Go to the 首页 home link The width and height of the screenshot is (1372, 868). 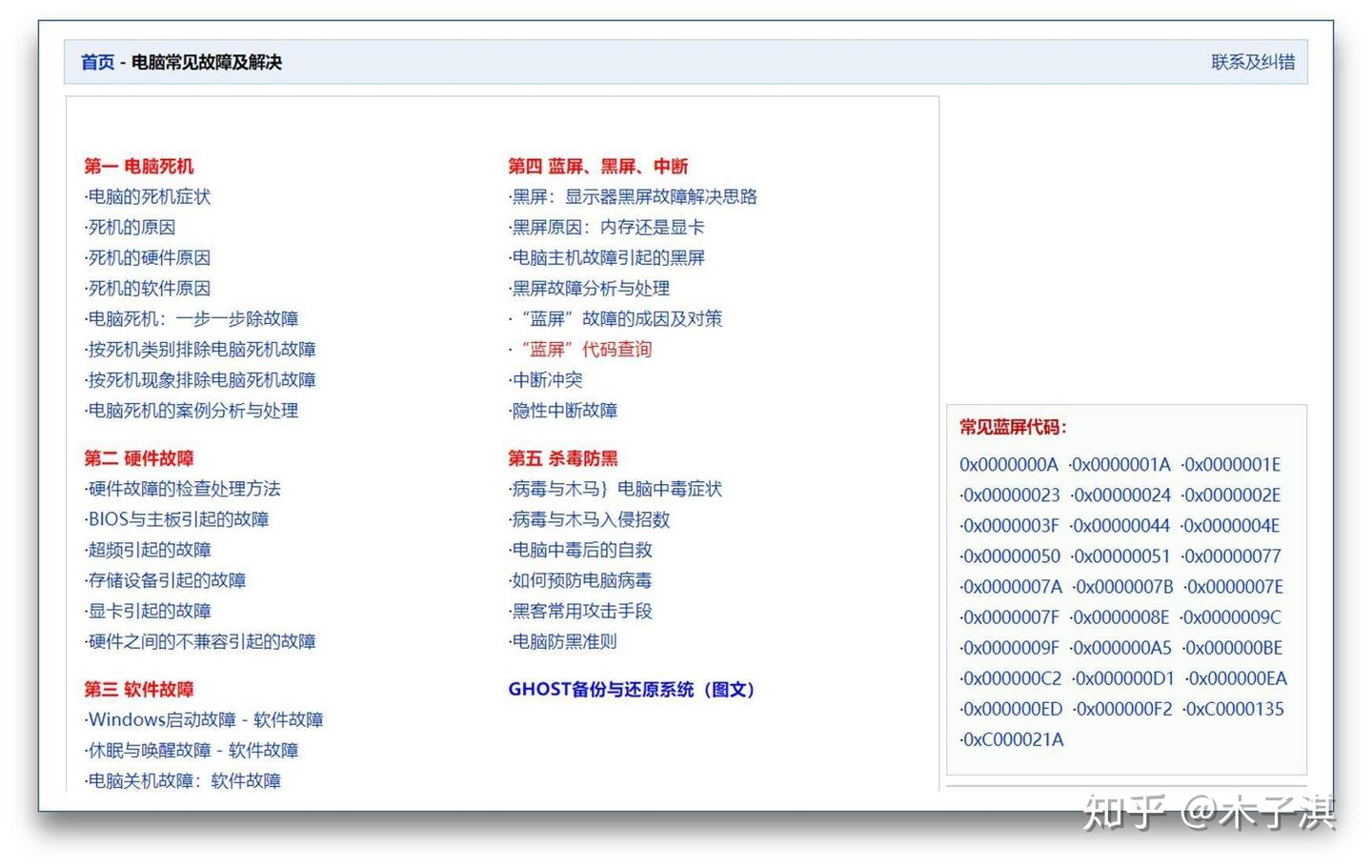97,62
